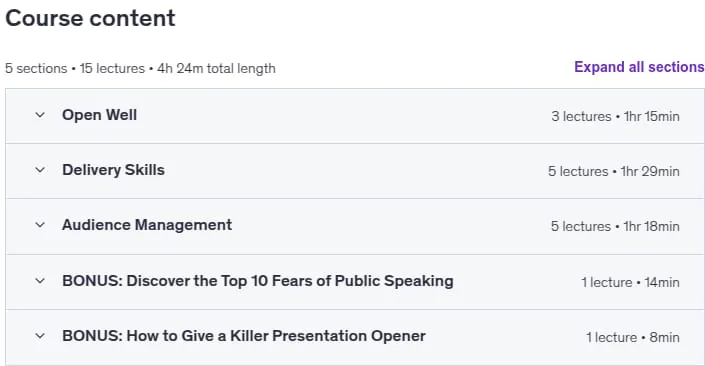The height and width of the screenshot is (366, 705).
Task: Click the 1 lecture 8min label
Action: point(633,337)
